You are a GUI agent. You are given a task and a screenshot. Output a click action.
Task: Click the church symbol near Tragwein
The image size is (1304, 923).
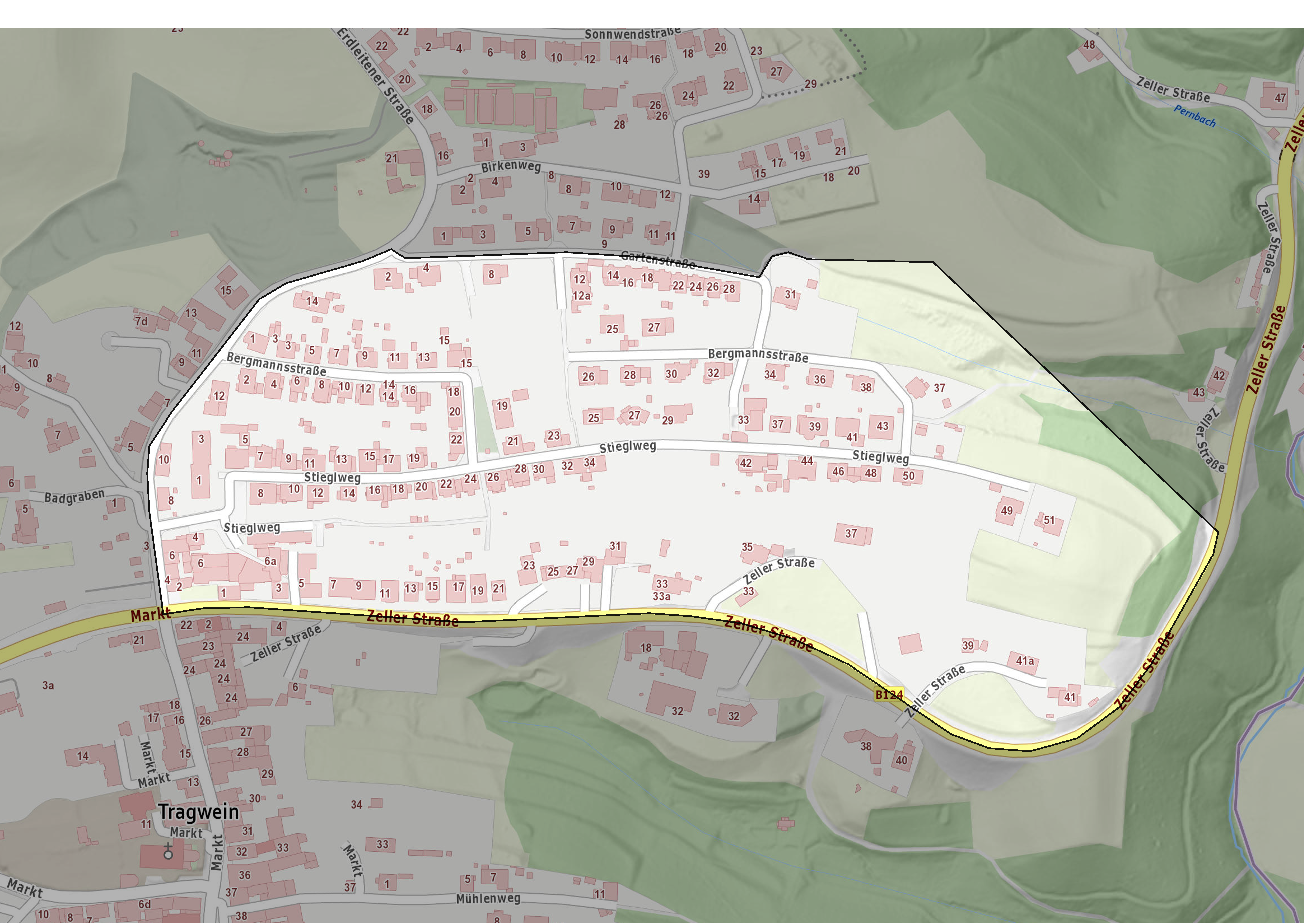pos(167,851)
